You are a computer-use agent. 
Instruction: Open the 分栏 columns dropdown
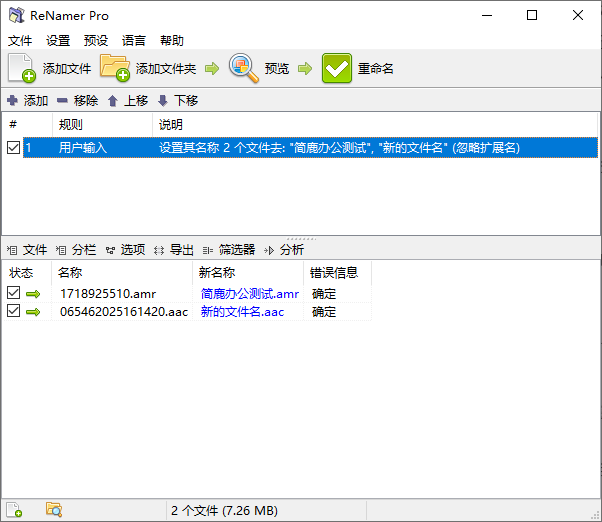click(x=76, y=250)
